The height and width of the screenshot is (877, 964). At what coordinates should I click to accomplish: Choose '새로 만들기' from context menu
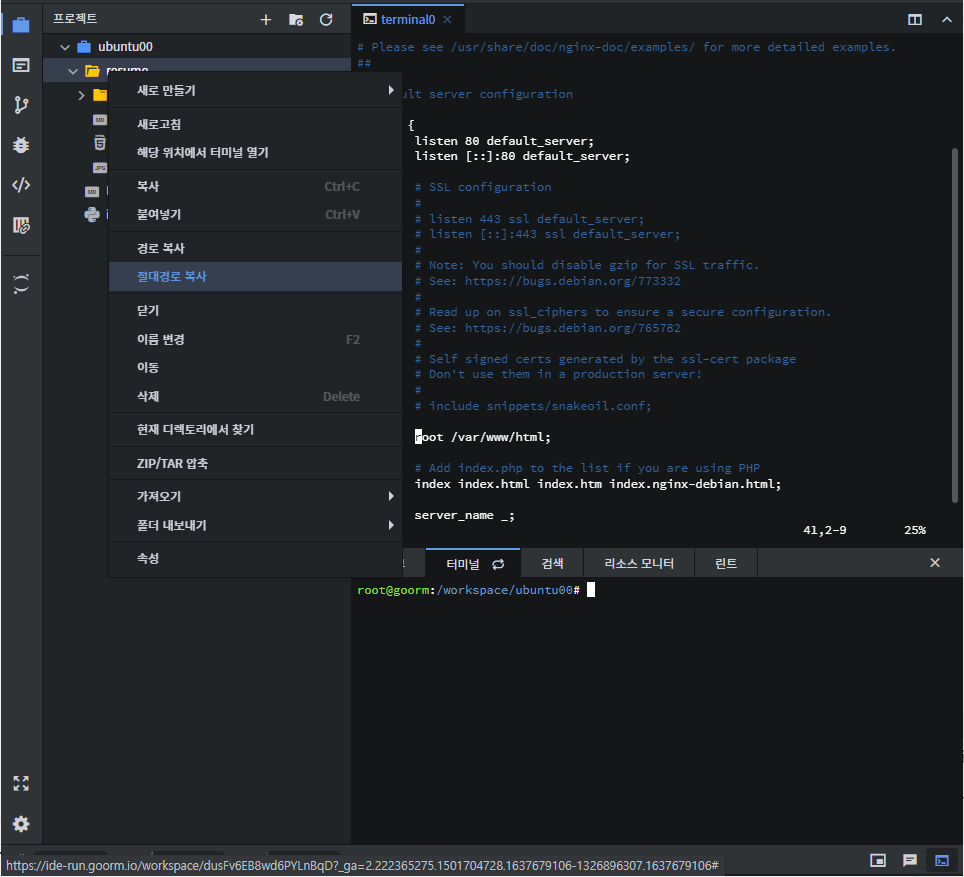pos(255,90)
